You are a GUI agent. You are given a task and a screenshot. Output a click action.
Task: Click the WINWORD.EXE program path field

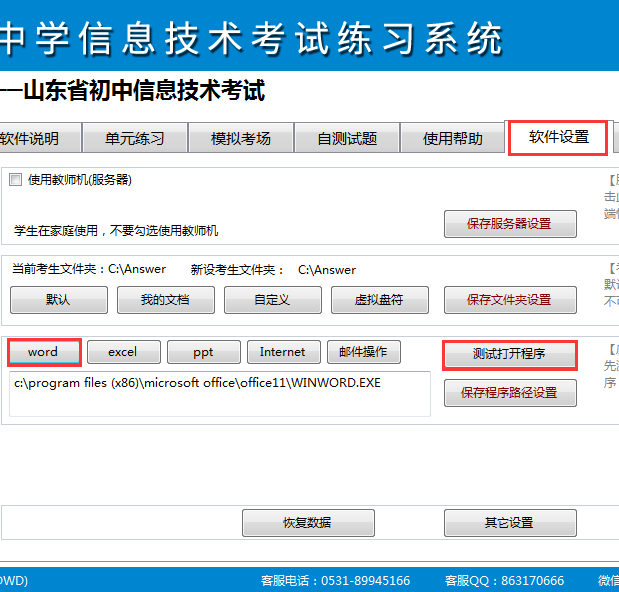coord(220,393)
